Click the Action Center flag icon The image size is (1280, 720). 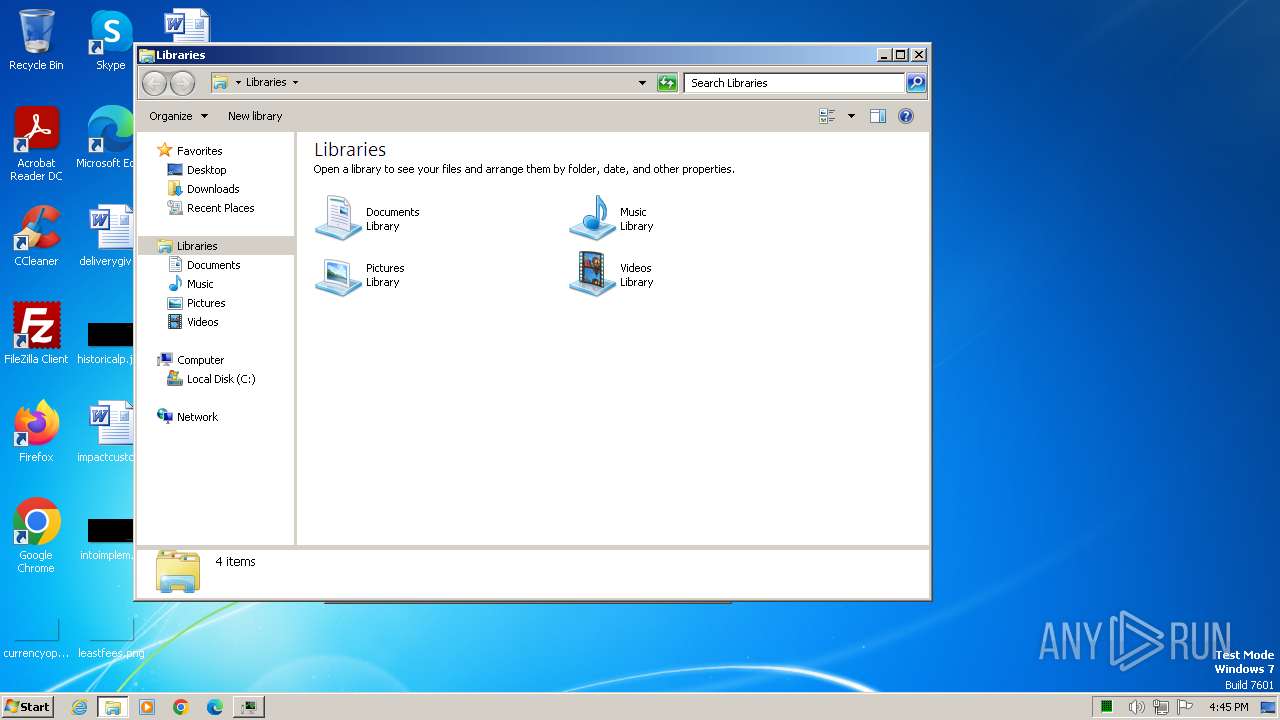(x=1185, y=707)
